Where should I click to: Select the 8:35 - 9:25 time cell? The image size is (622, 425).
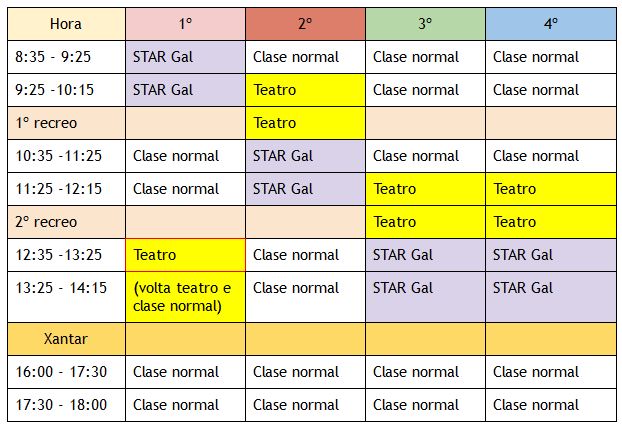(x=66, y=57)
